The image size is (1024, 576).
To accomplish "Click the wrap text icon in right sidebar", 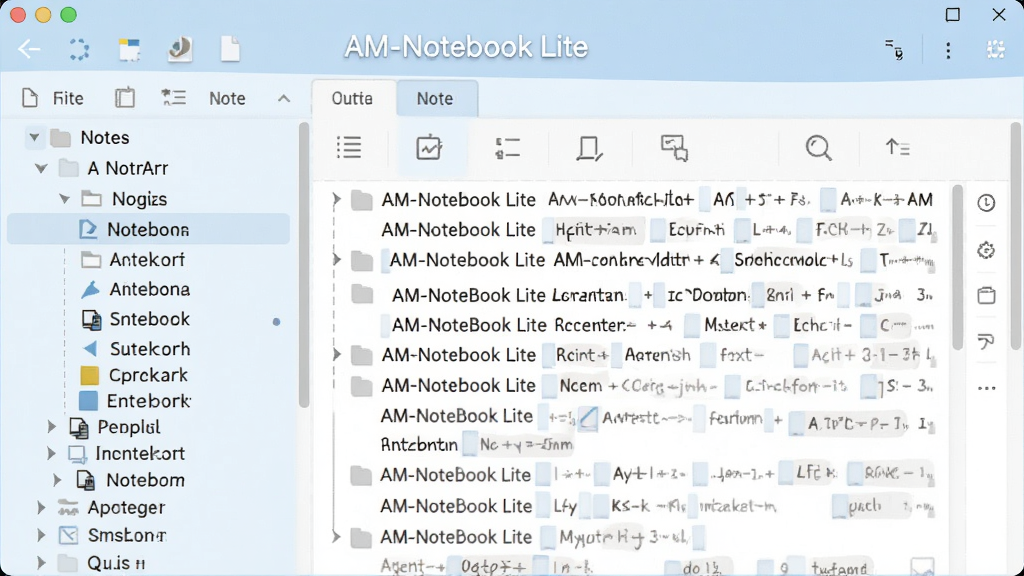I will coord(986,342).
